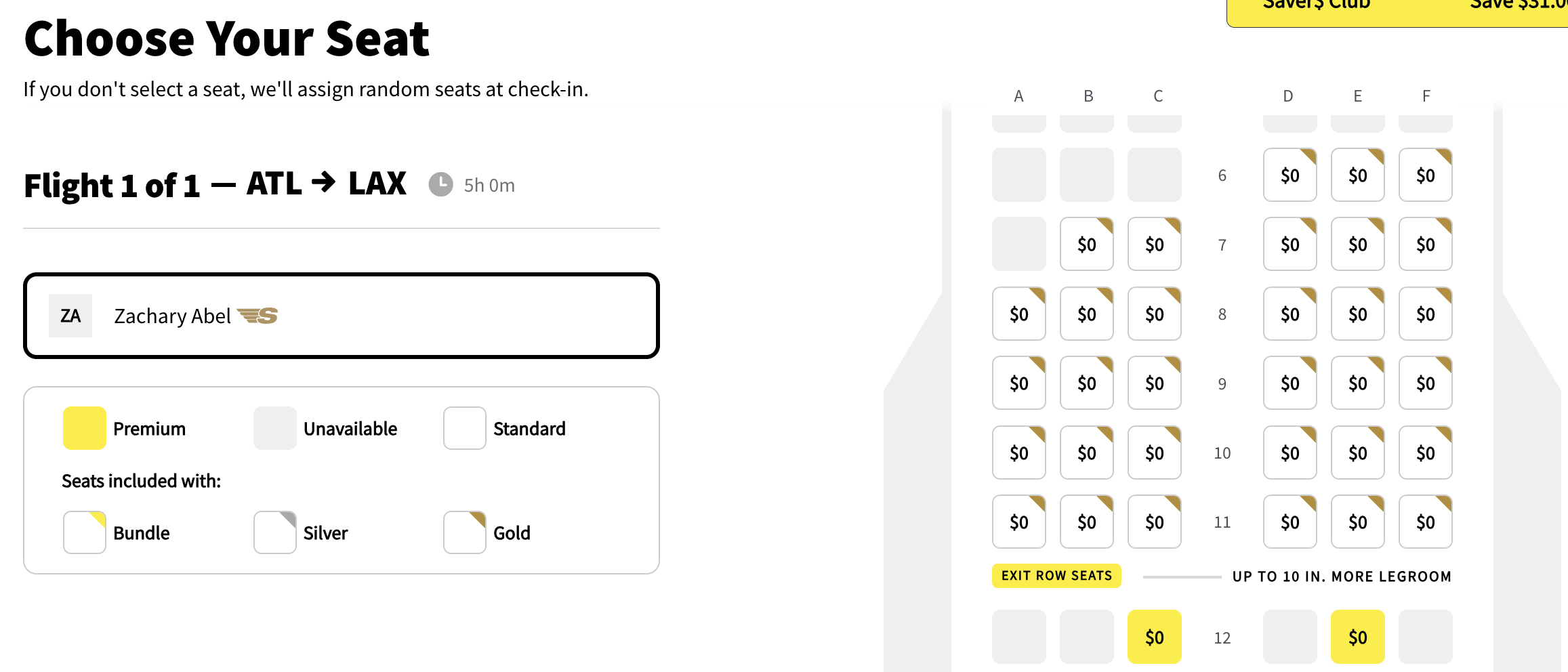
Task: Toggle selection of seat 8A
Action: tap(1018, 314)
